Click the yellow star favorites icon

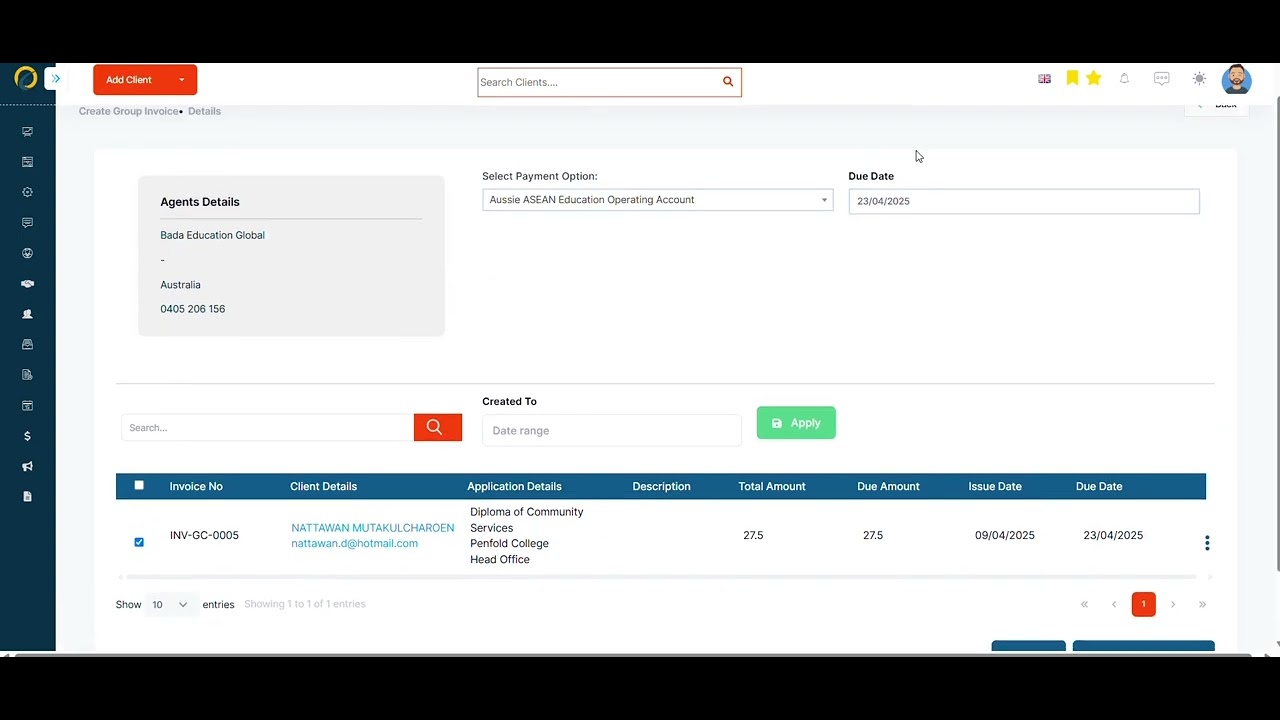point(1094,78)
